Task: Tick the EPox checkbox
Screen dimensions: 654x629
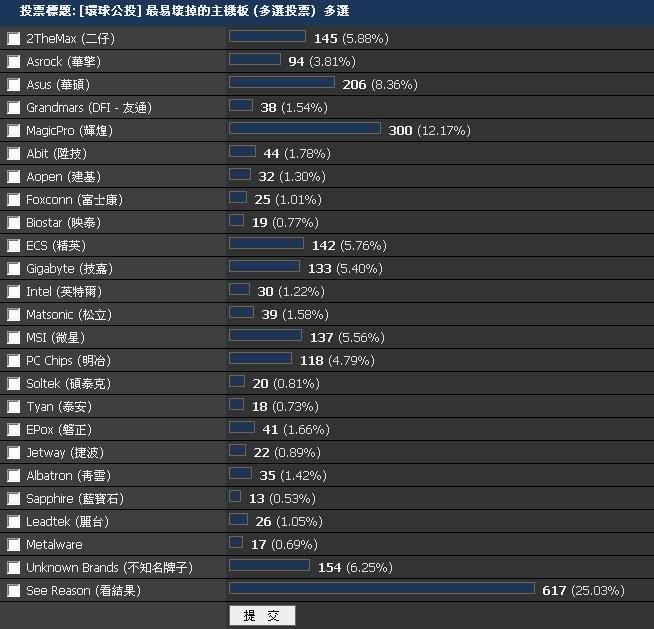Action: point(13,430)
